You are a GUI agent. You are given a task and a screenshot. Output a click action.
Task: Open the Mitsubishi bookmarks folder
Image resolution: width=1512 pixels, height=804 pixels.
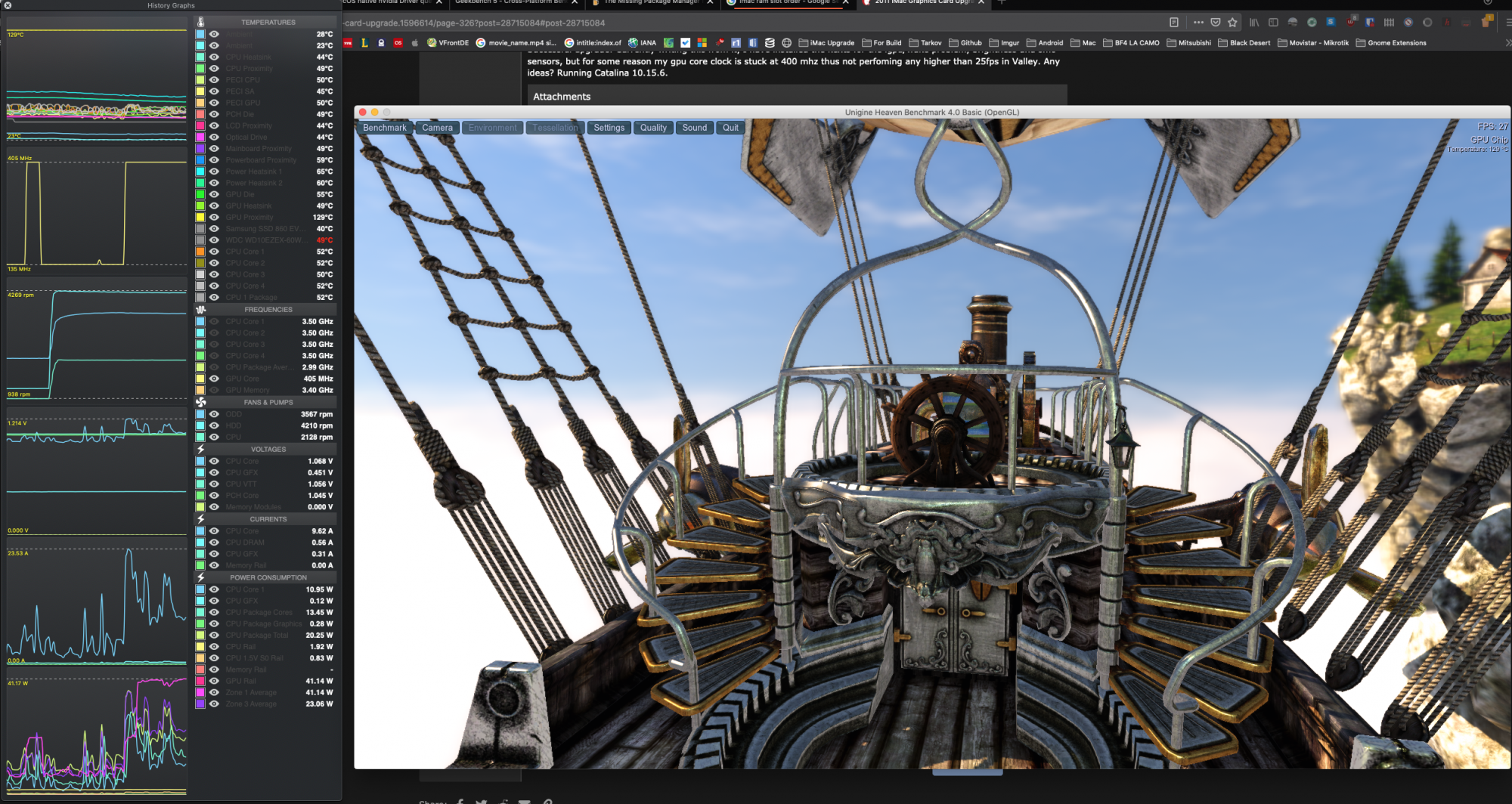tap(1188, 43)
